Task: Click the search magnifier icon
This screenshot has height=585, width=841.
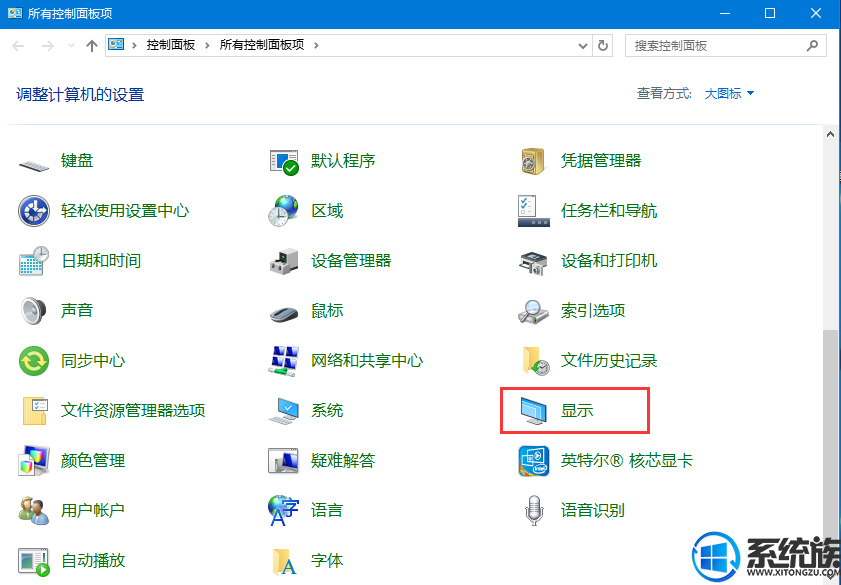Action: click(x=813, y=46)
